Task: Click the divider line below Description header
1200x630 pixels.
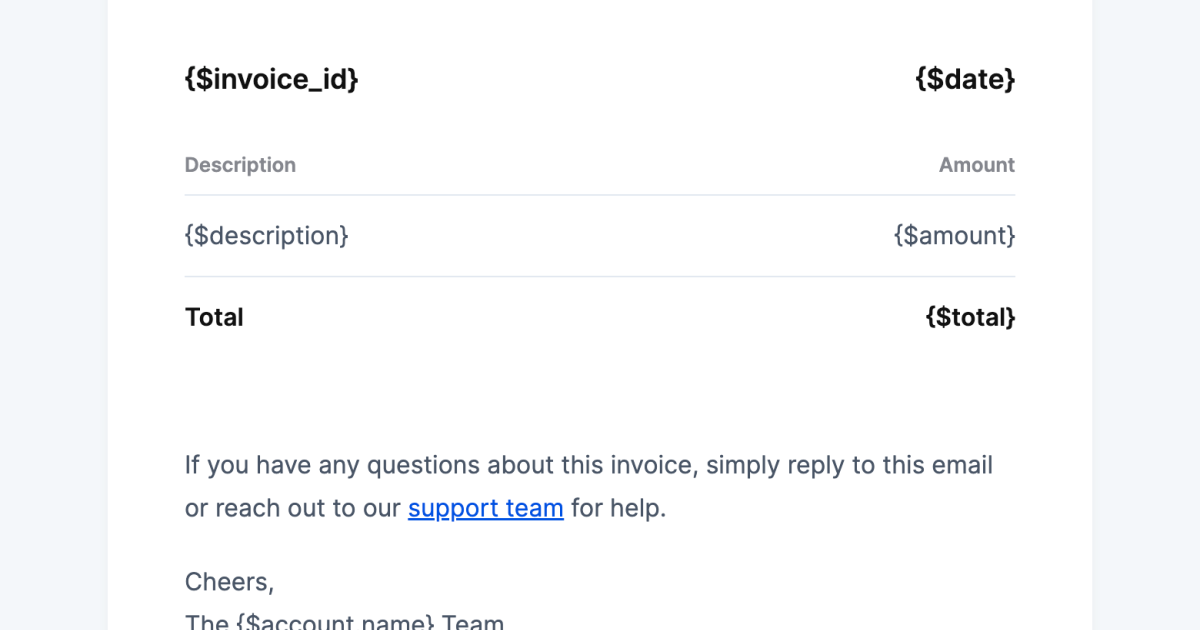Action: (x=600, y=195)
